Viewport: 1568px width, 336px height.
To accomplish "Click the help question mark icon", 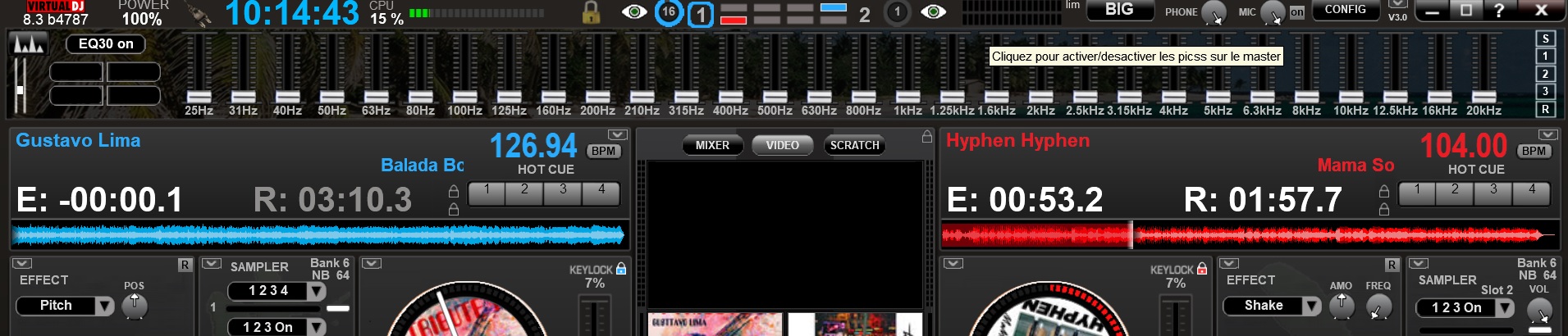I will [1499, 11].
